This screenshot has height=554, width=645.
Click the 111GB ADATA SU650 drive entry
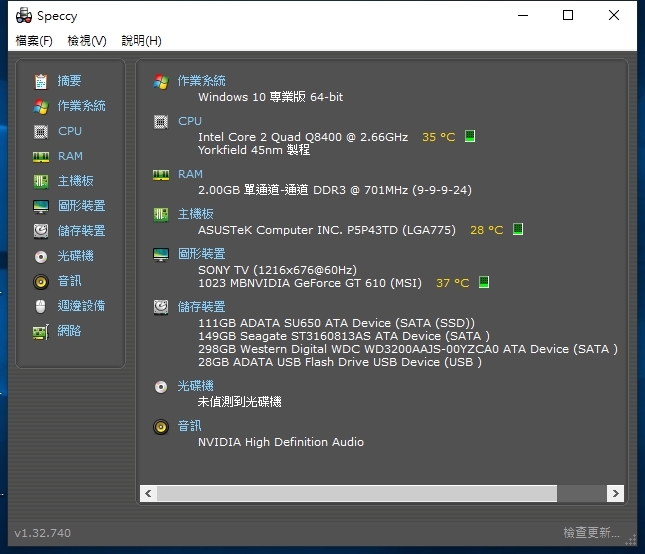tap(336, 323)
